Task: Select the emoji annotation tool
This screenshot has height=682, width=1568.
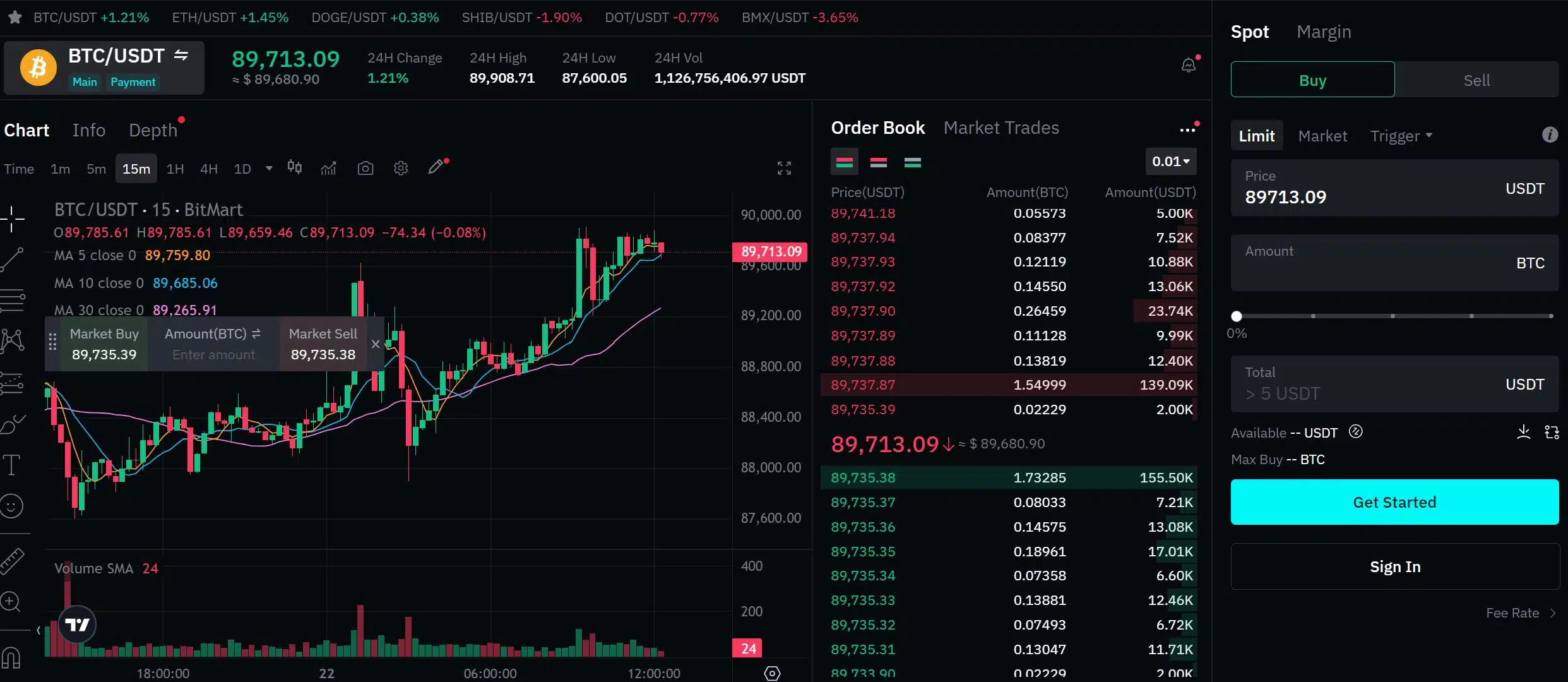Action: tap(13, 506)
